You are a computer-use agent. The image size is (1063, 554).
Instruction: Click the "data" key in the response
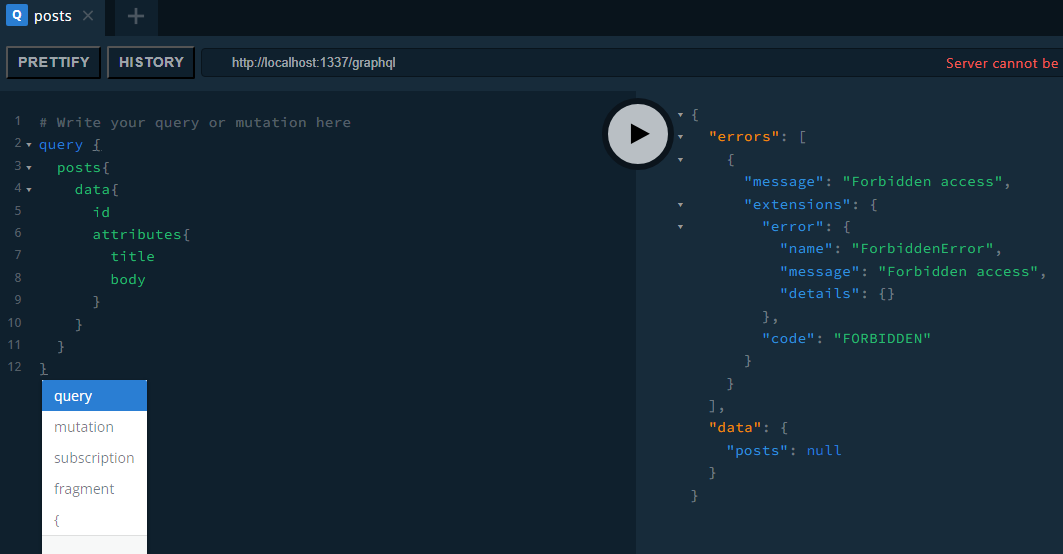(735, 428)
